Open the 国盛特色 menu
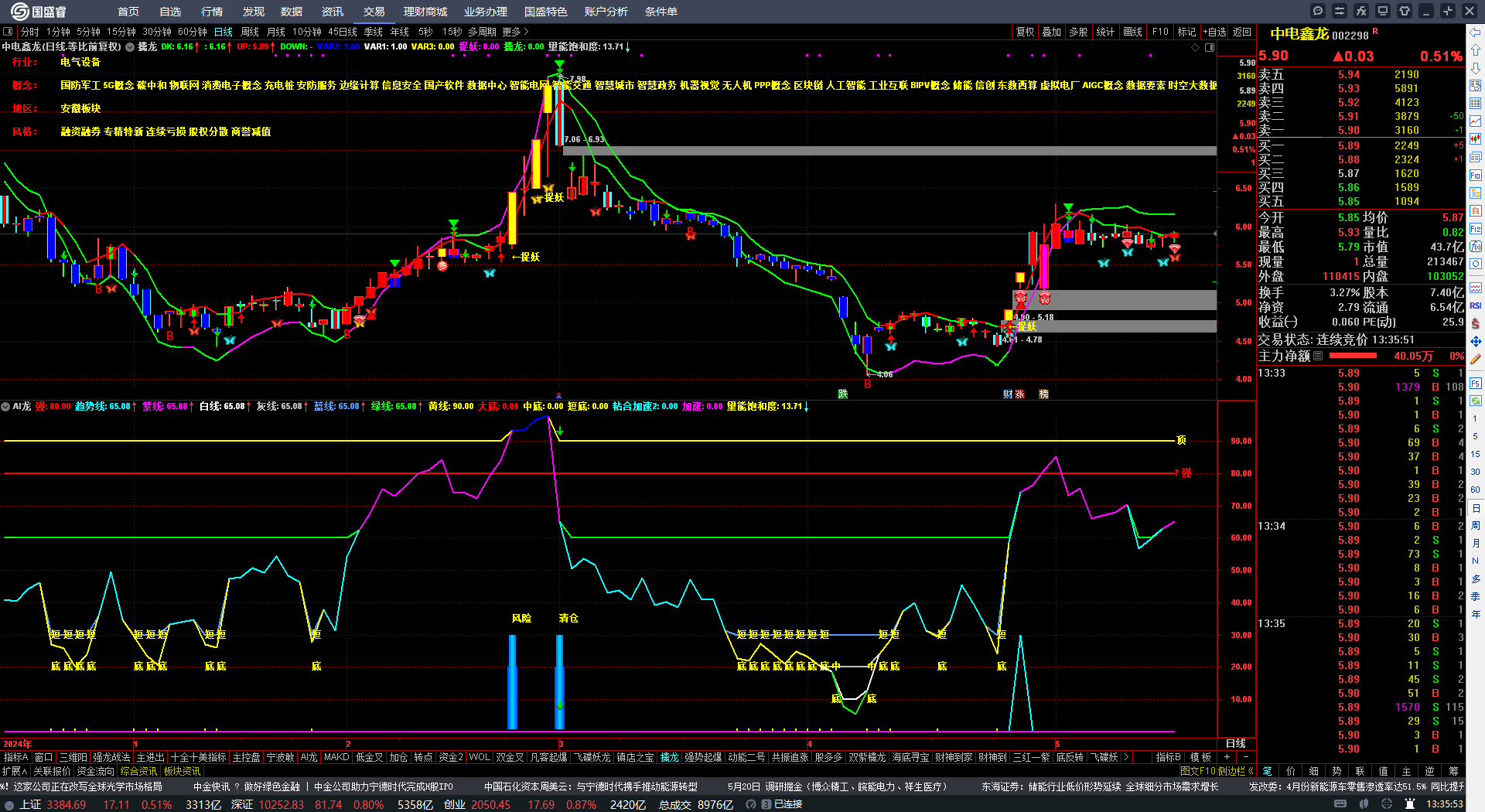The image size is (1485, 812). 546,12
